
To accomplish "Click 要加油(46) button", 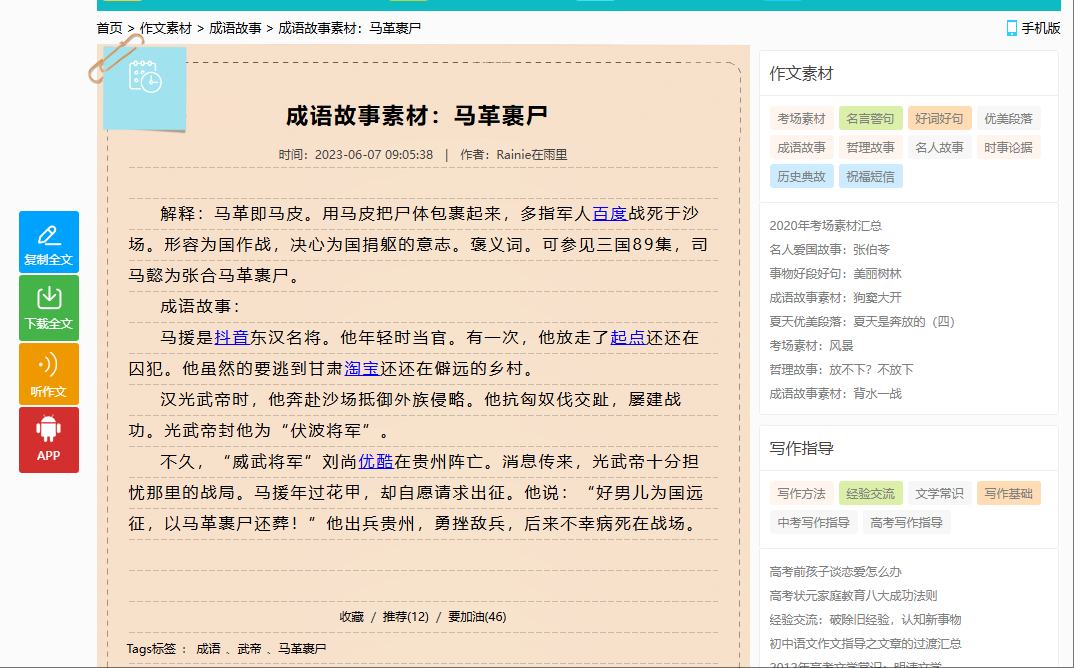I will (477, 617).
